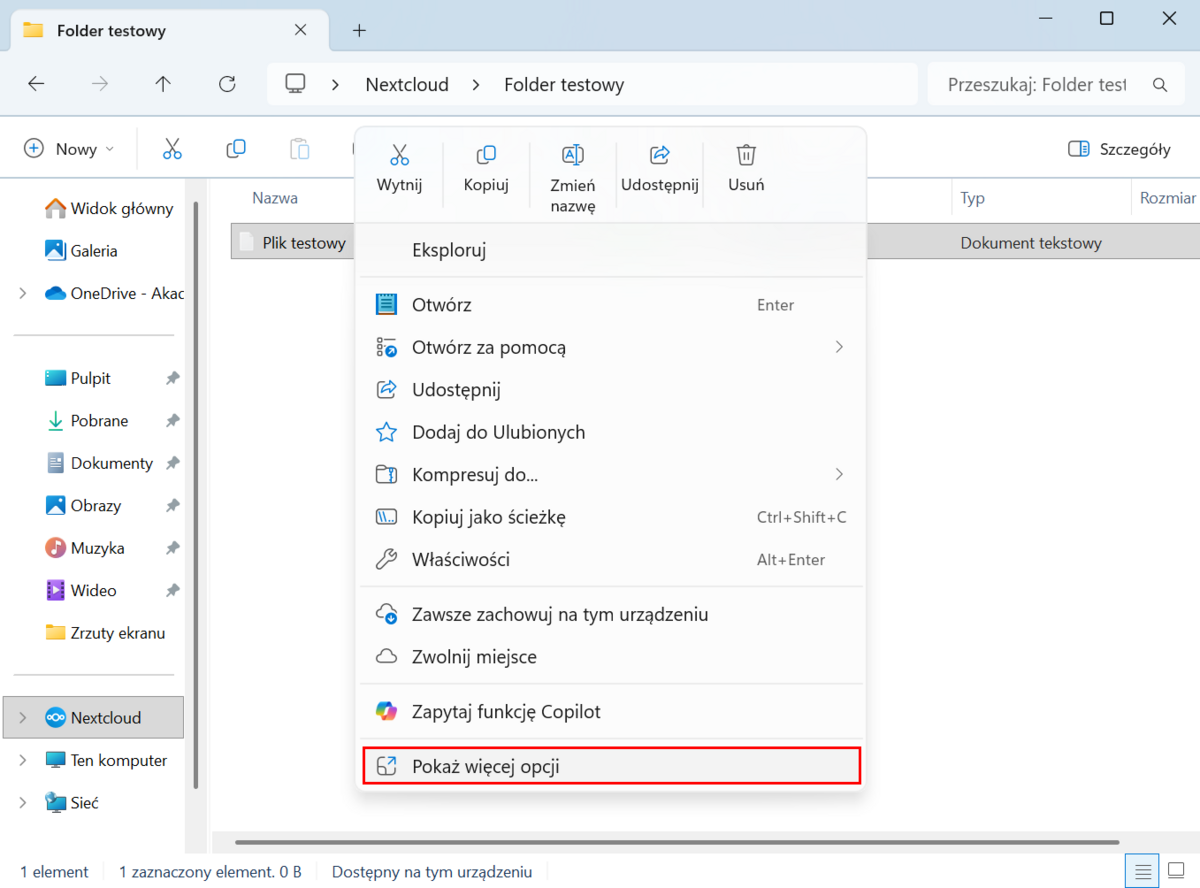
Task: Open the Nowy dropdown menu
Action: coord(69,149)
